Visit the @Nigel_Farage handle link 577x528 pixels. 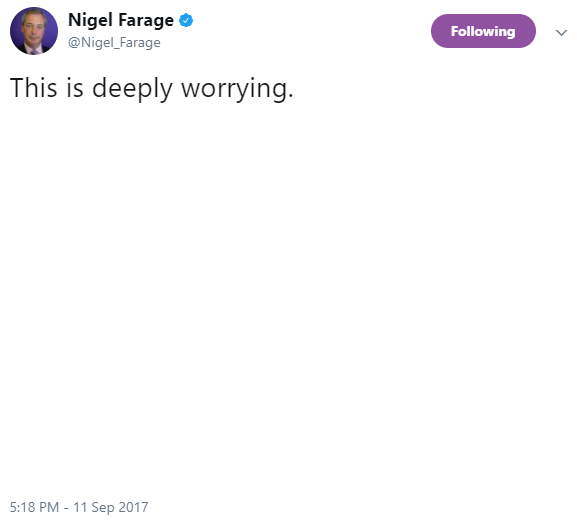(x=114, y=43)
